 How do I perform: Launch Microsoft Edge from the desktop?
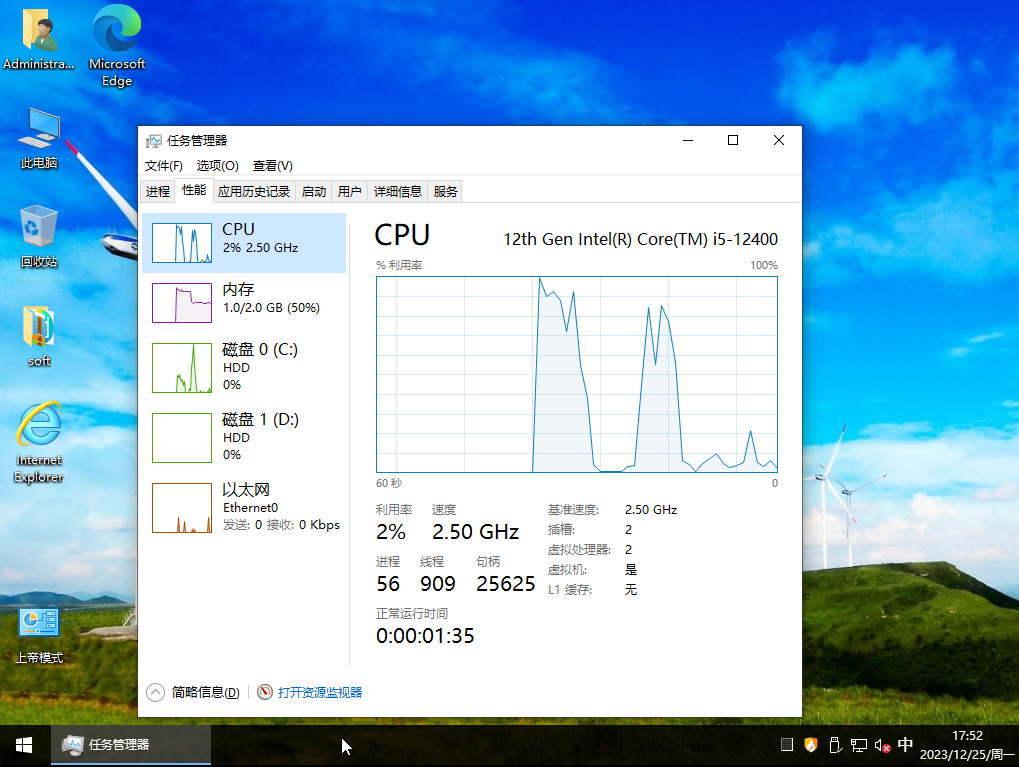pos(117,46)
